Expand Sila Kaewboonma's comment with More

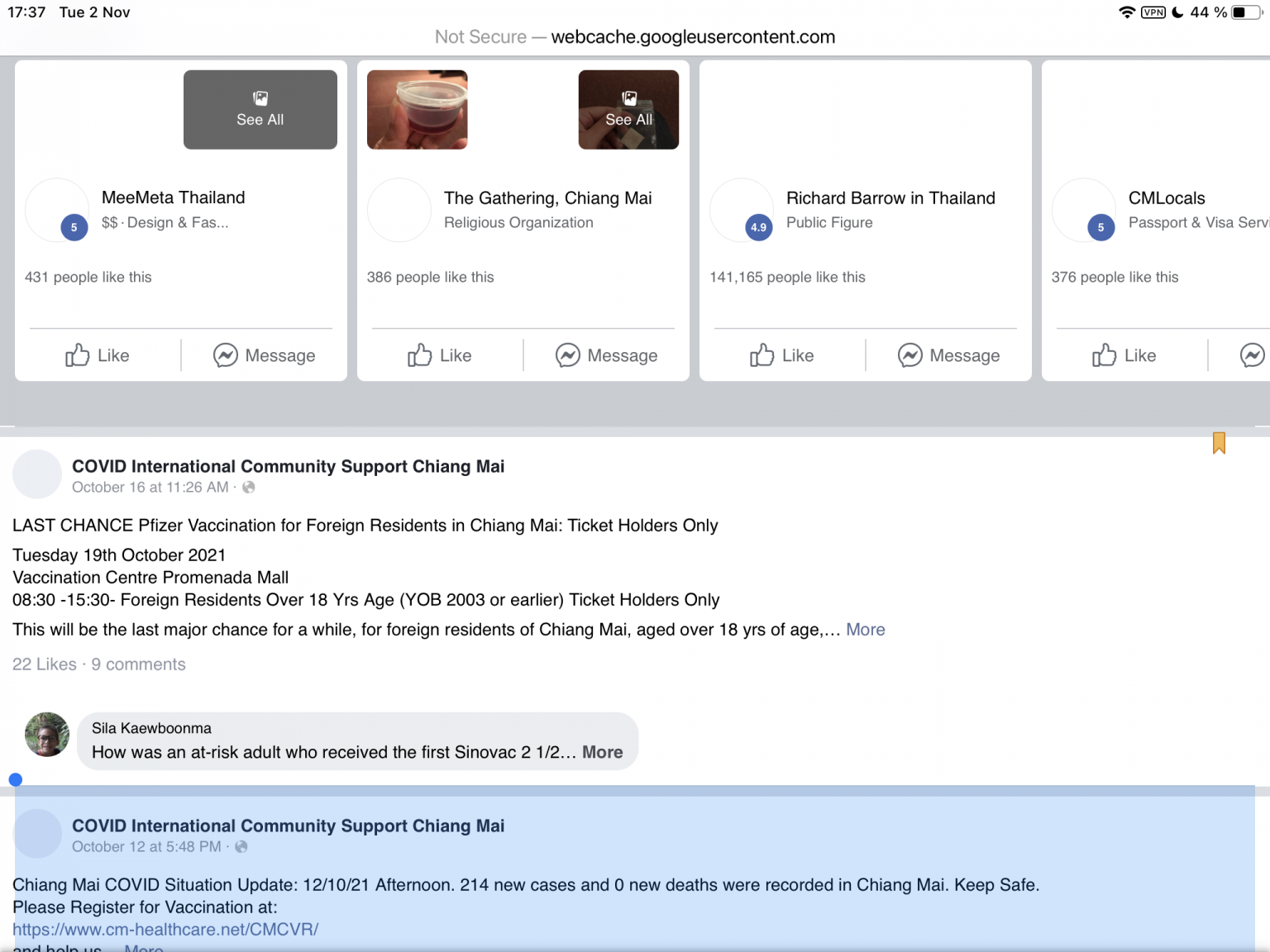[x=603, y=752]
